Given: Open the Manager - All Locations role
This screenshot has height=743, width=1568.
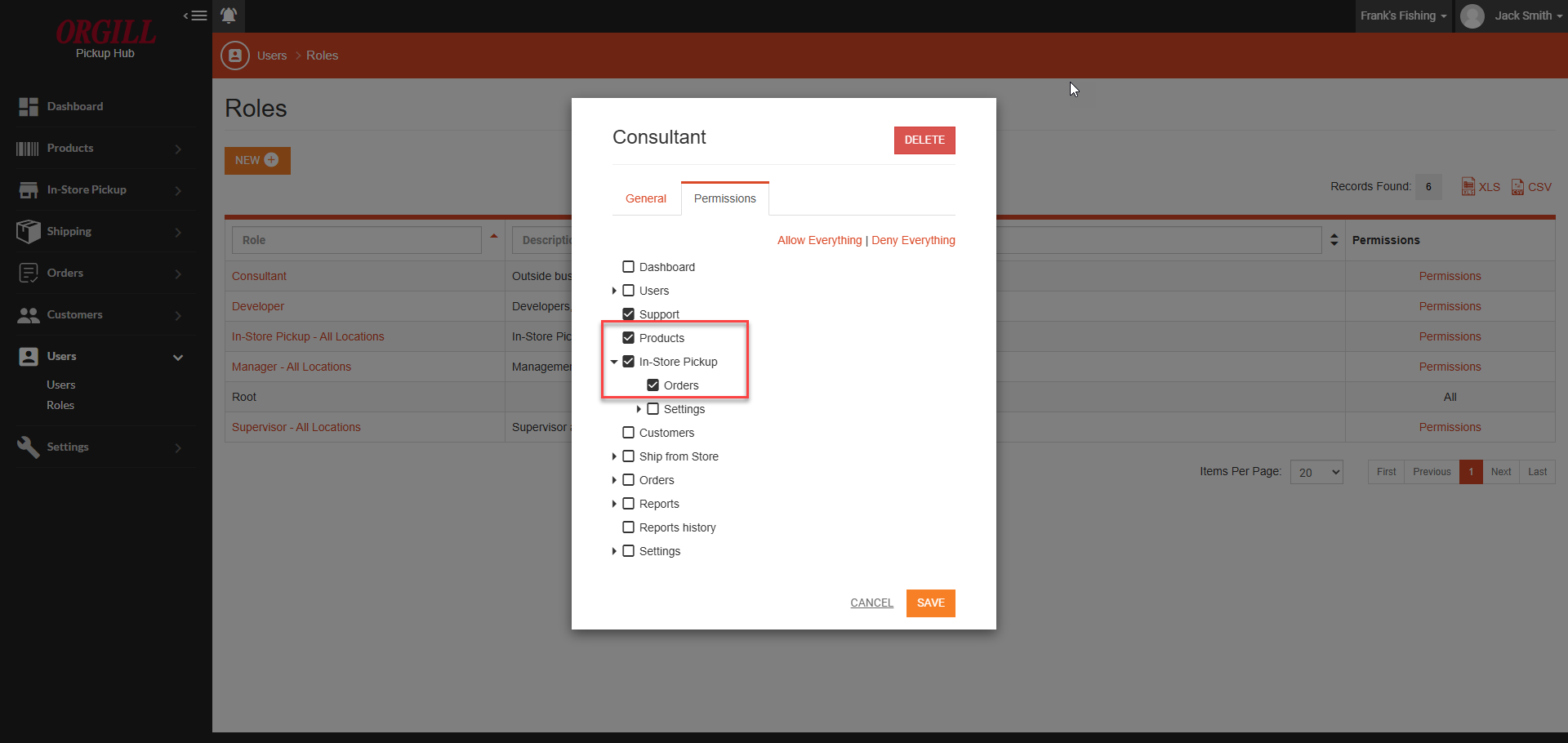Looking at the screenshot, I should click(292, 367).
